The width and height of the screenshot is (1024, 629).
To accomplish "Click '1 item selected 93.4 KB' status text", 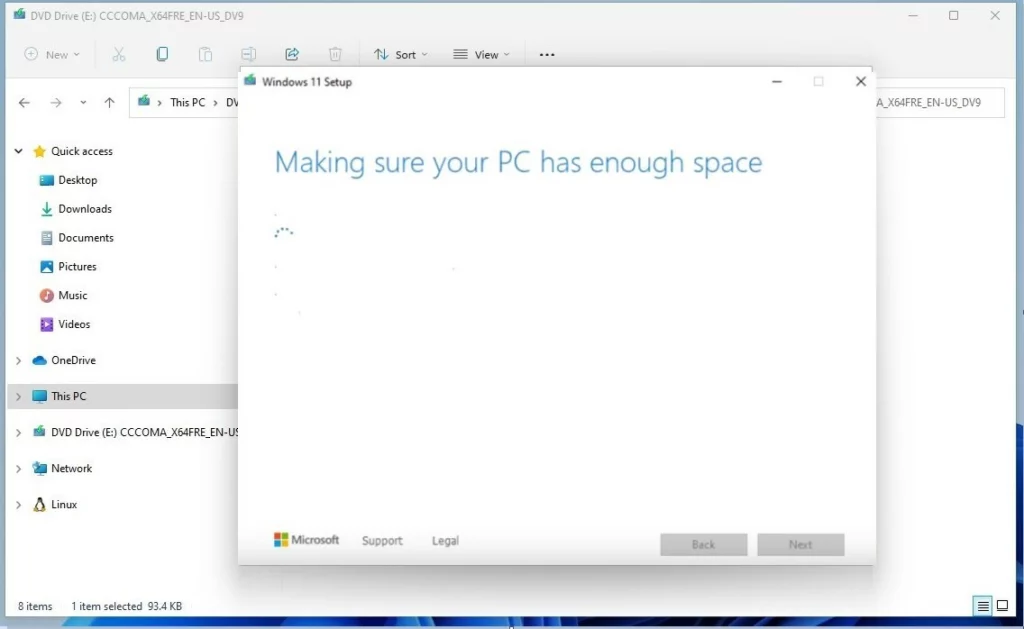I will coord(127,606).
